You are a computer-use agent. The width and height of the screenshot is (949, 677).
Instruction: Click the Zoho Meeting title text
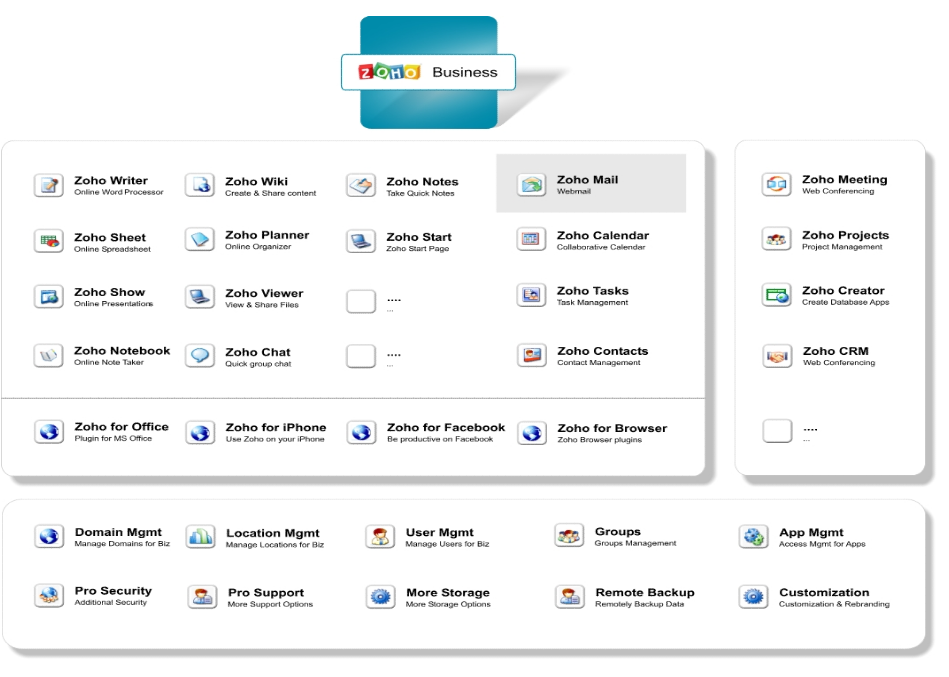click(x=845, y=180)
